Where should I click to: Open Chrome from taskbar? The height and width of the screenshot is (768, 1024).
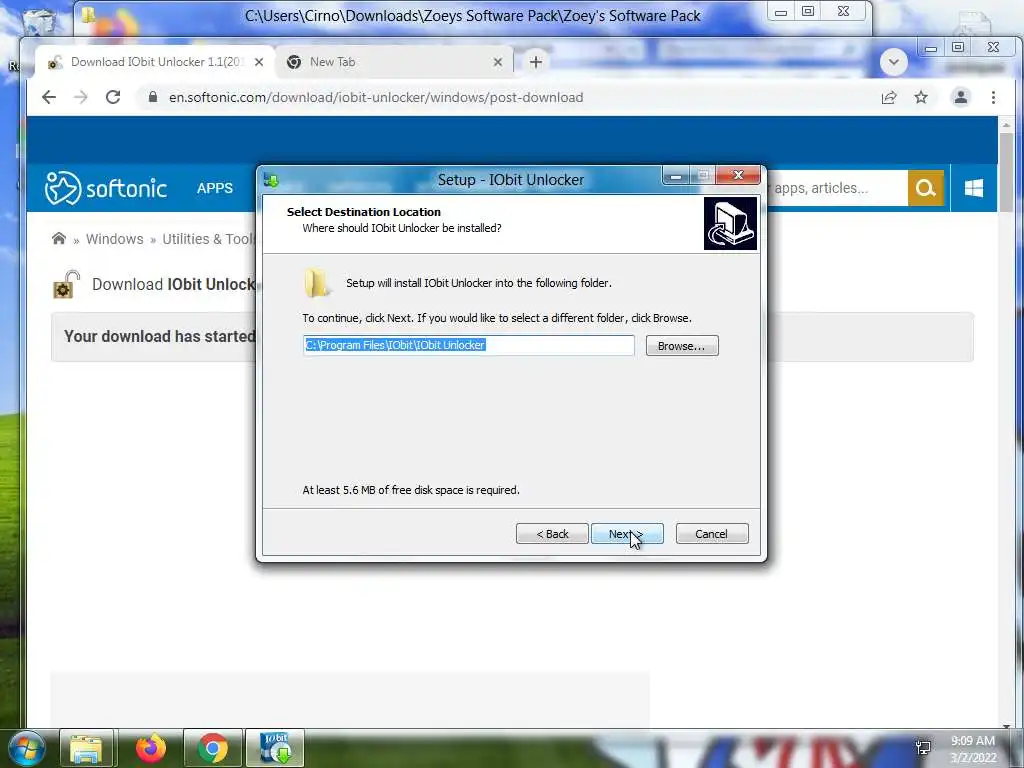[x=213, y=749]
